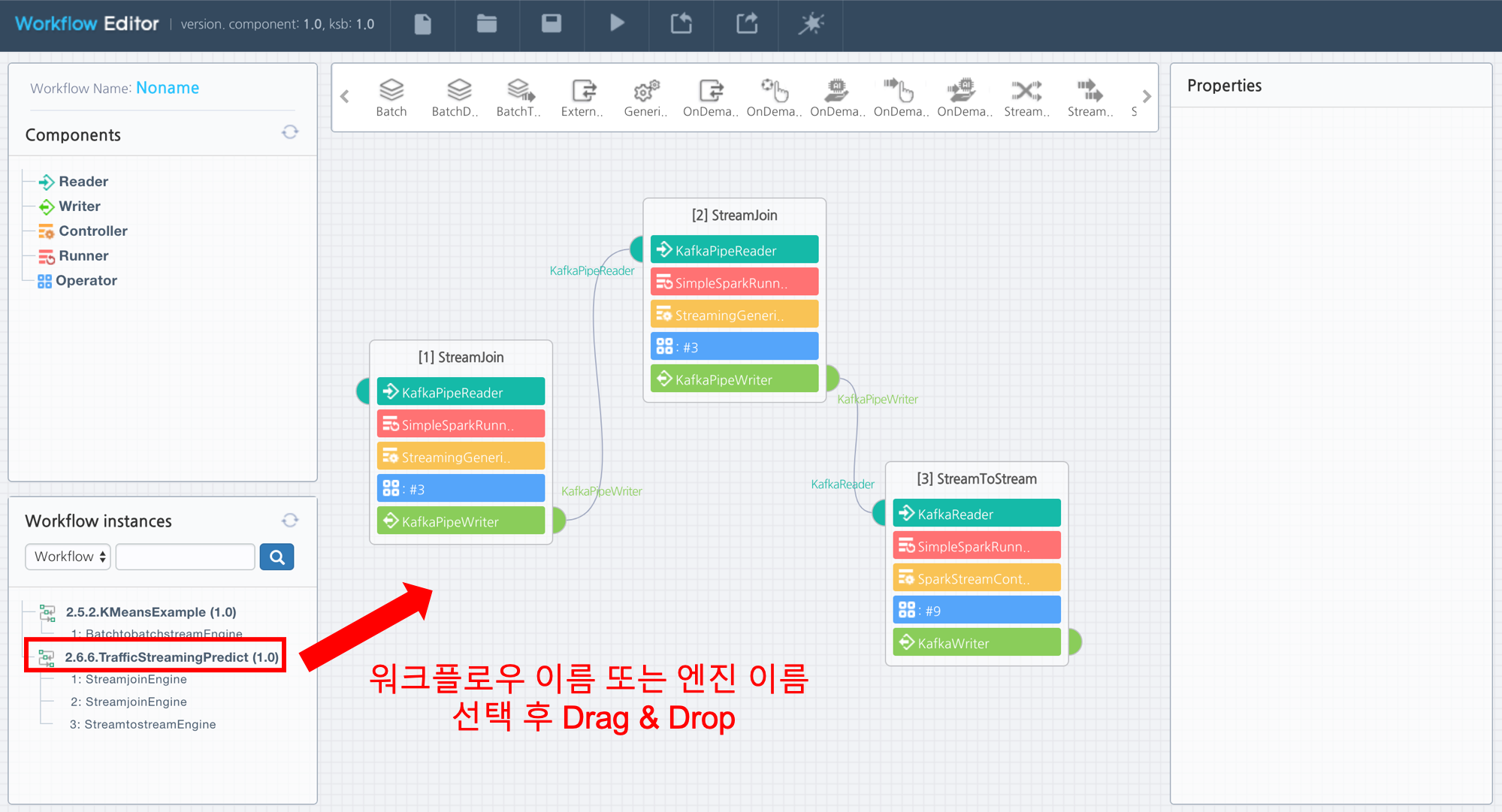Image resolution: width=1502 pixels, height=812 pixels.
Task: Select 2.5.2.KMeansExample (1.0) workflow
Action: pos(150,612)
